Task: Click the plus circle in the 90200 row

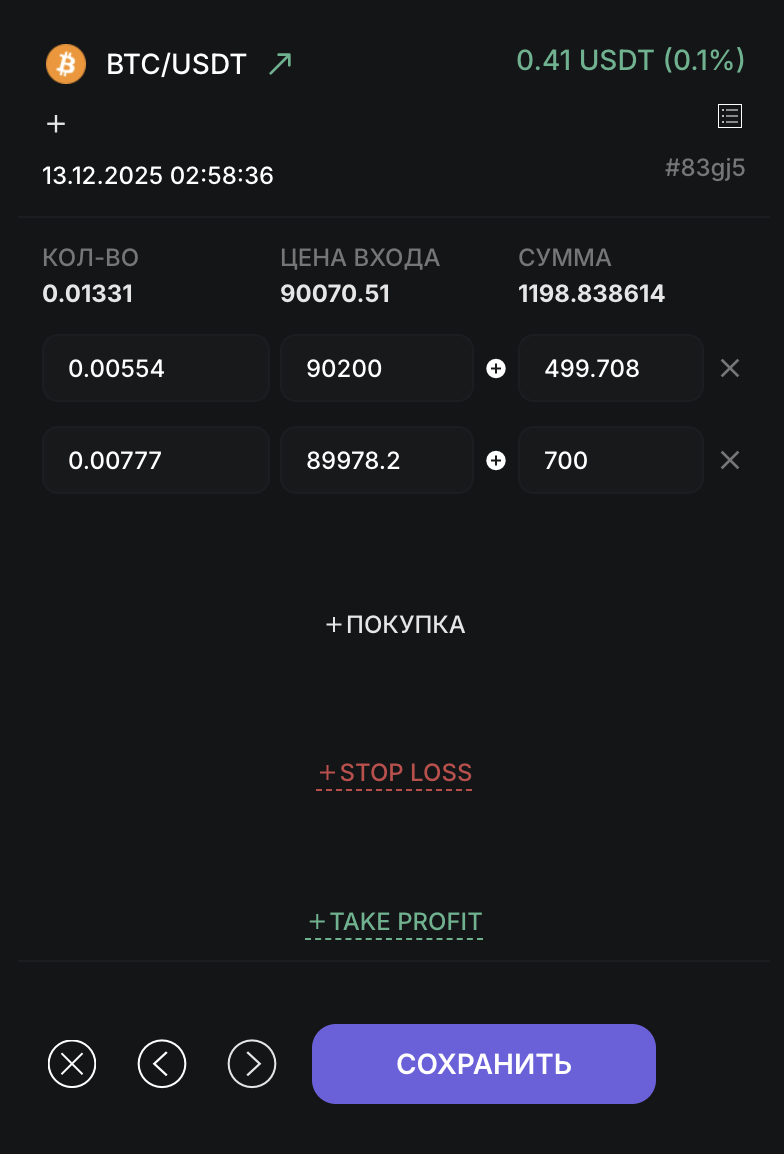Action: pos(495,369)
